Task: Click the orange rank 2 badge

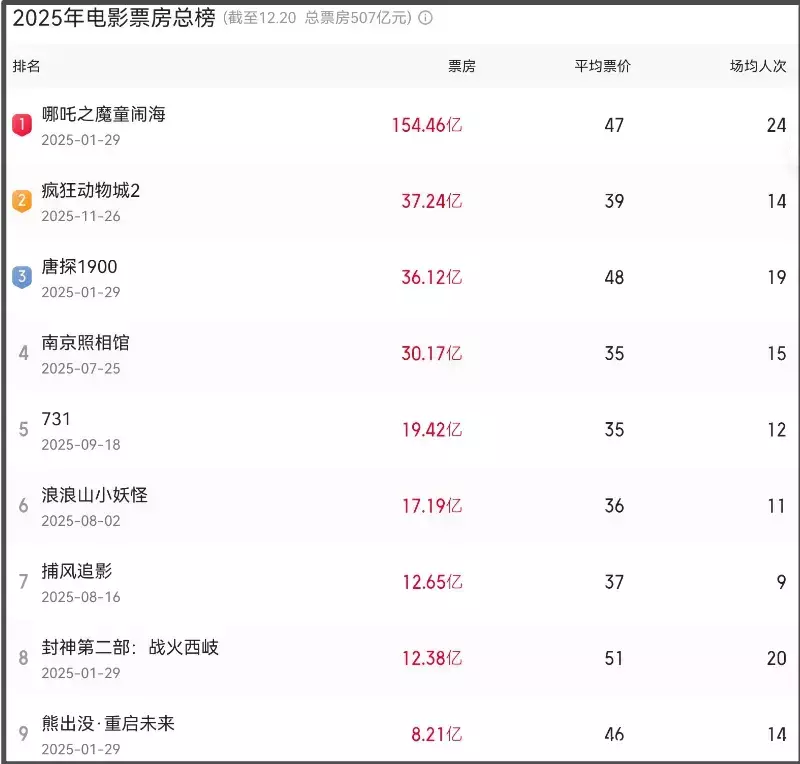Action: [21, 201]
